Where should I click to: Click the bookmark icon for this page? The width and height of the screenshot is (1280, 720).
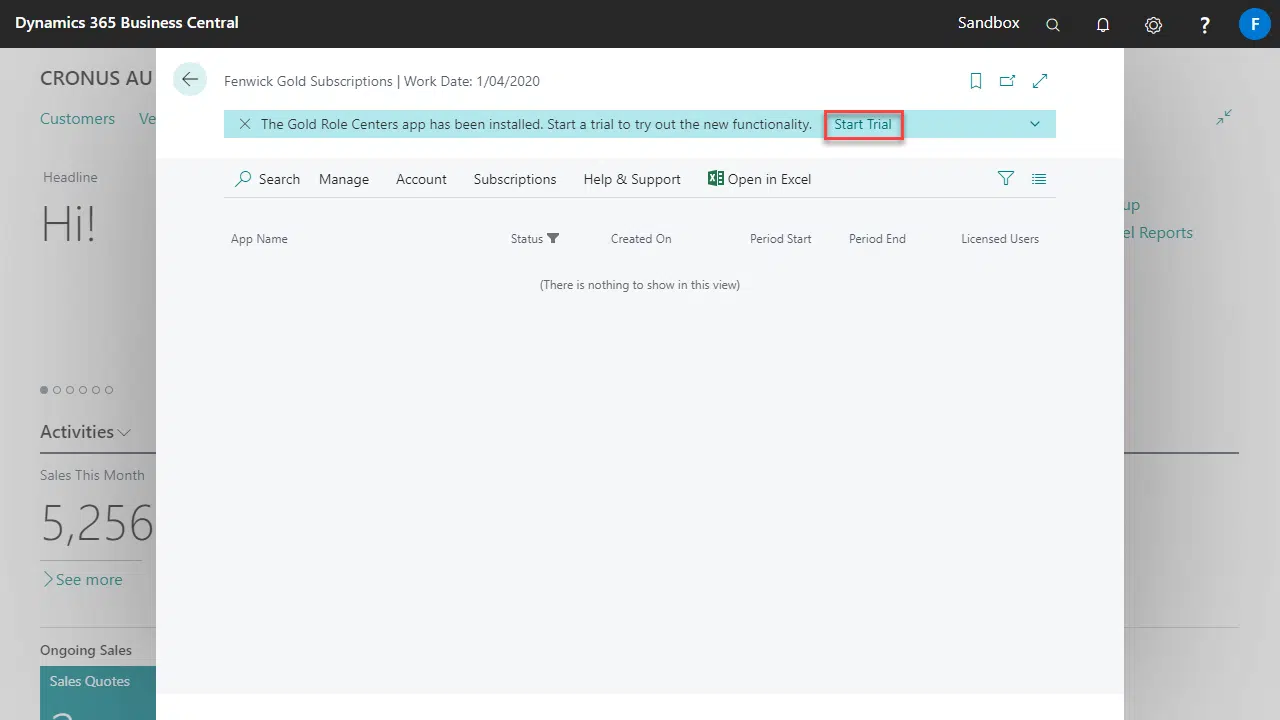pos(976,81)
